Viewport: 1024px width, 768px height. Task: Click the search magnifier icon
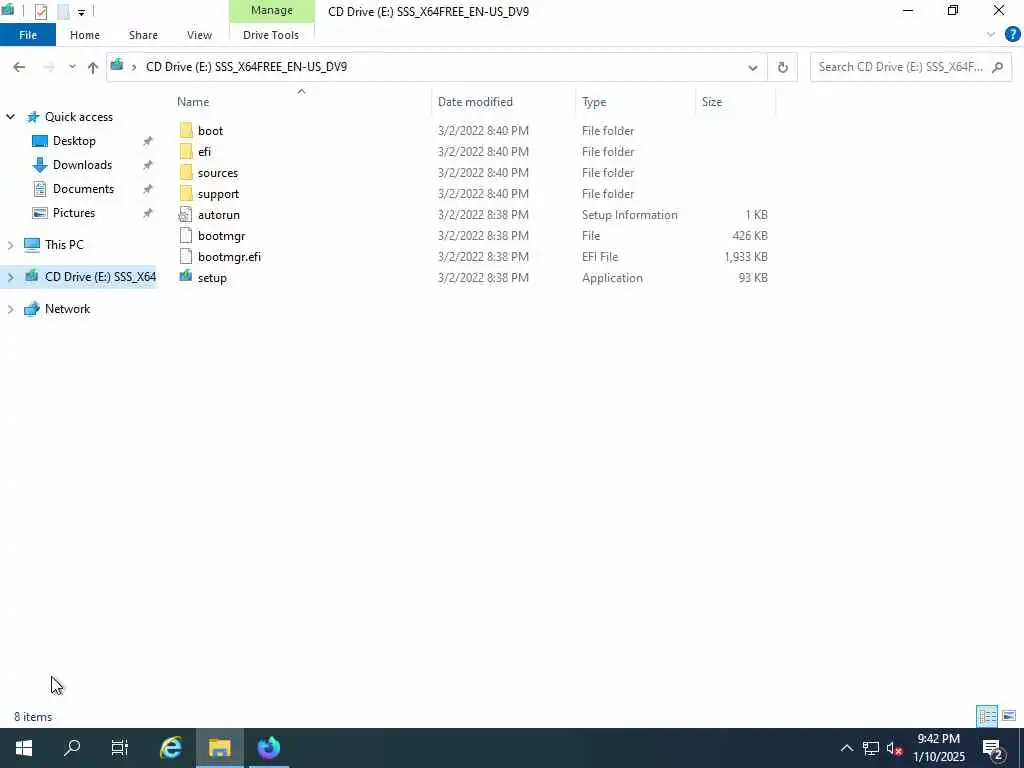(997, 67)
